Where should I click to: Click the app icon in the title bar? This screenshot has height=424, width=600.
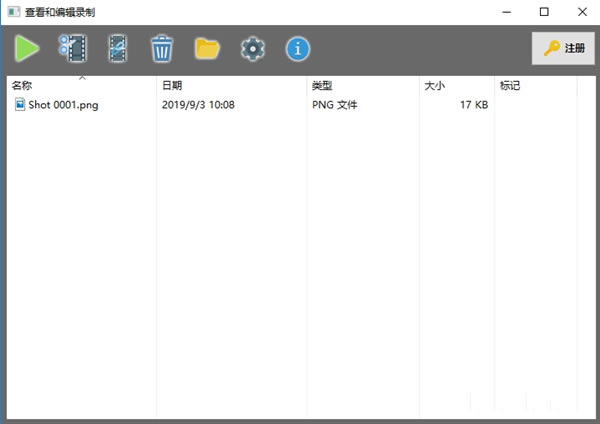12,12
